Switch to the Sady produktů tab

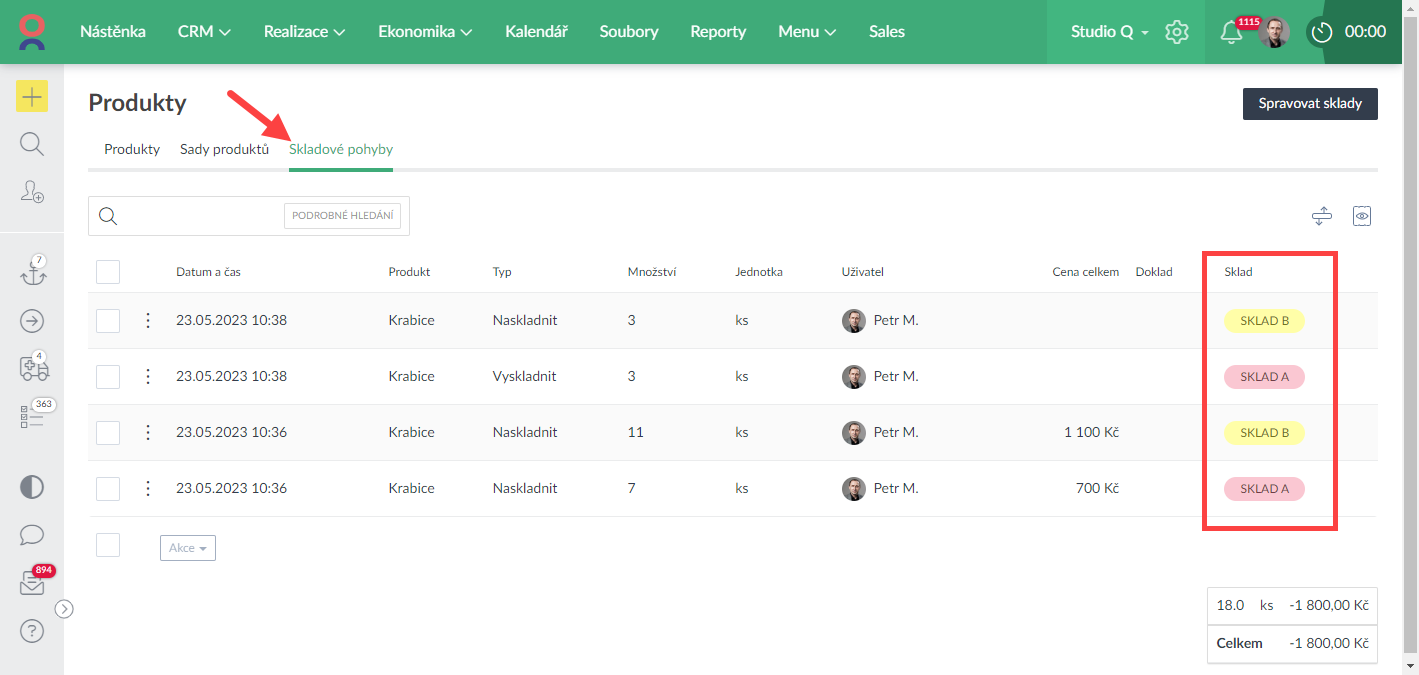coord(224,149)
